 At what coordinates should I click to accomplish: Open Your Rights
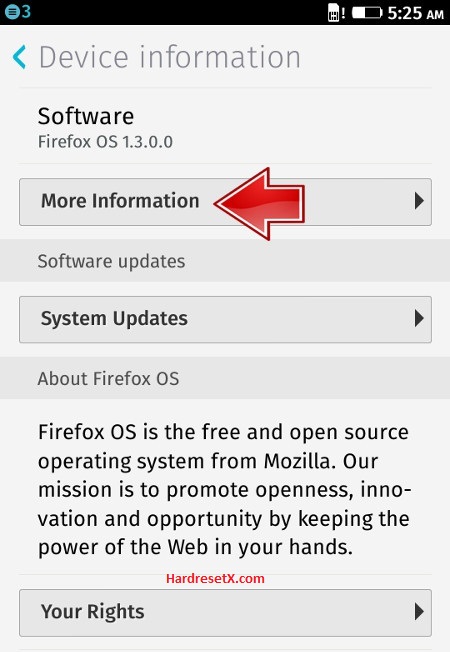225,612
